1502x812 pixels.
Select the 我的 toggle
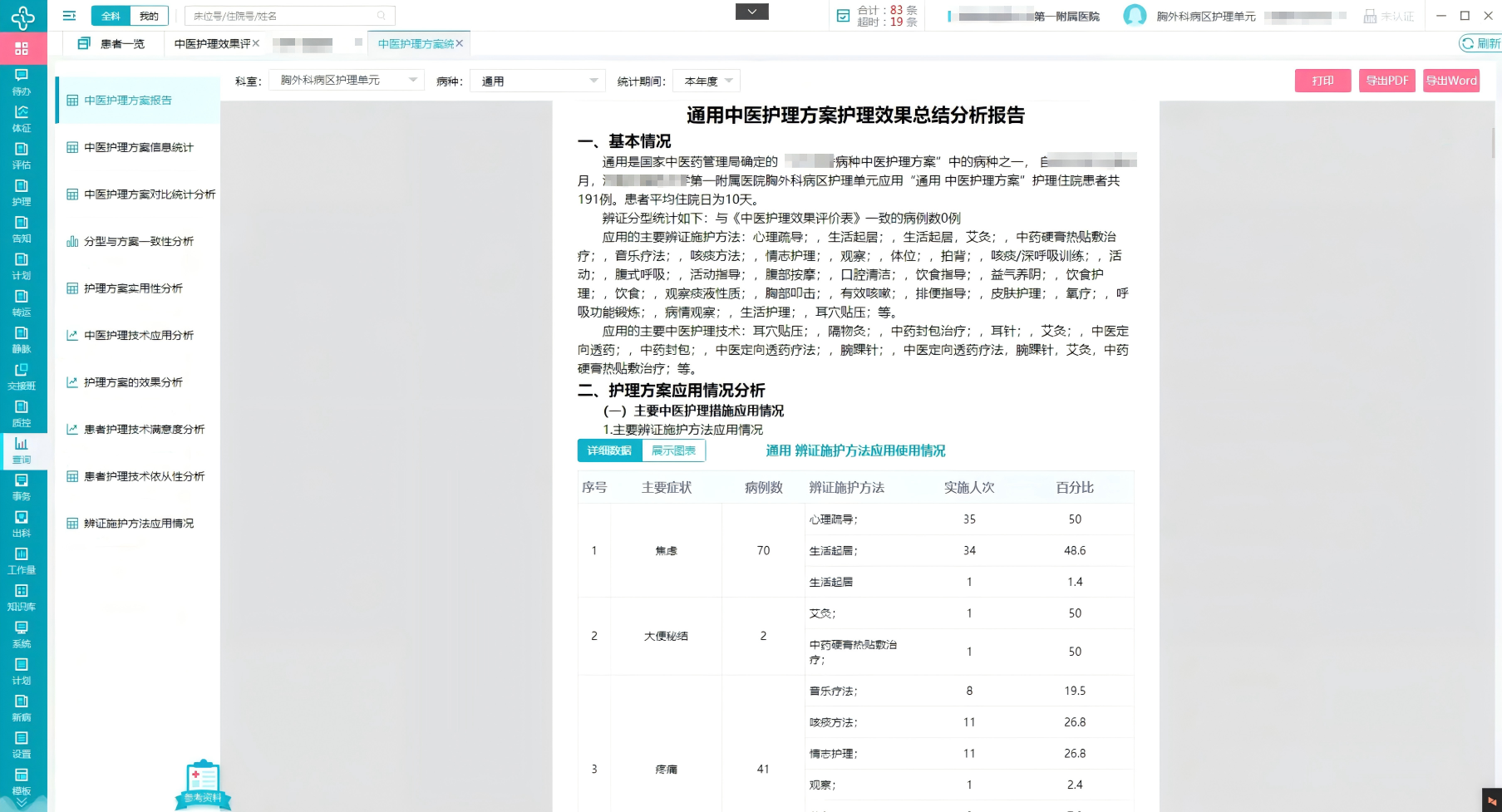coord(149,16)
